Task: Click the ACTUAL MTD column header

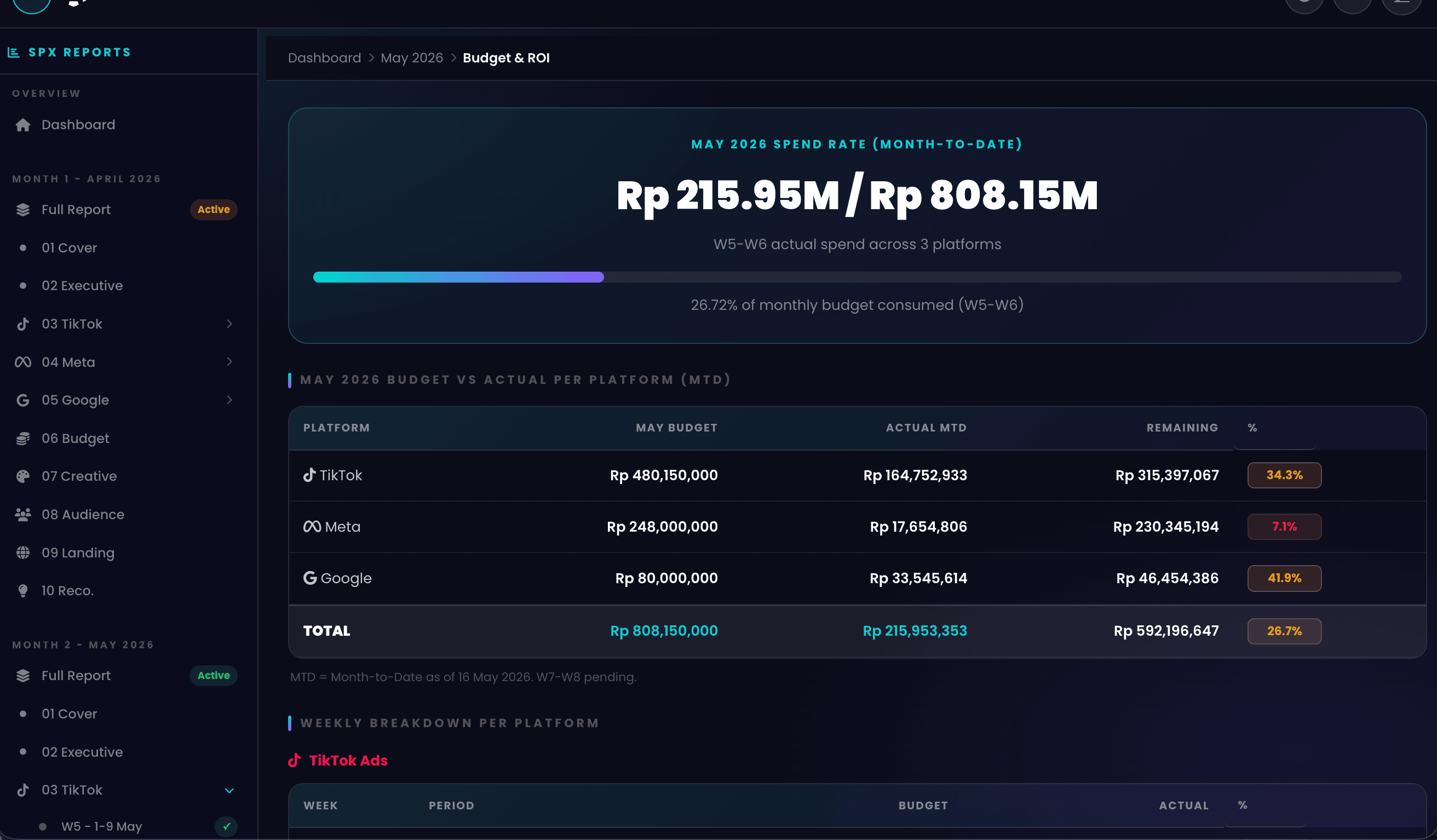Action: [926, 428]
